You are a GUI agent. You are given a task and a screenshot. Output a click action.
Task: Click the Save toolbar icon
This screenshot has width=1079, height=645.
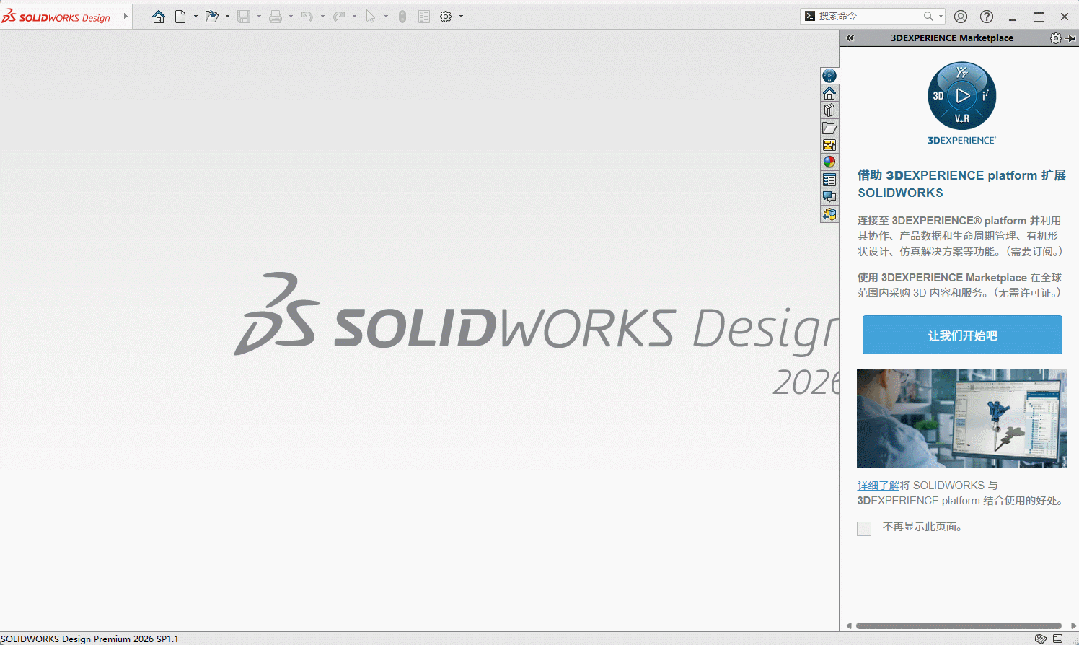[x=244, y=17]
